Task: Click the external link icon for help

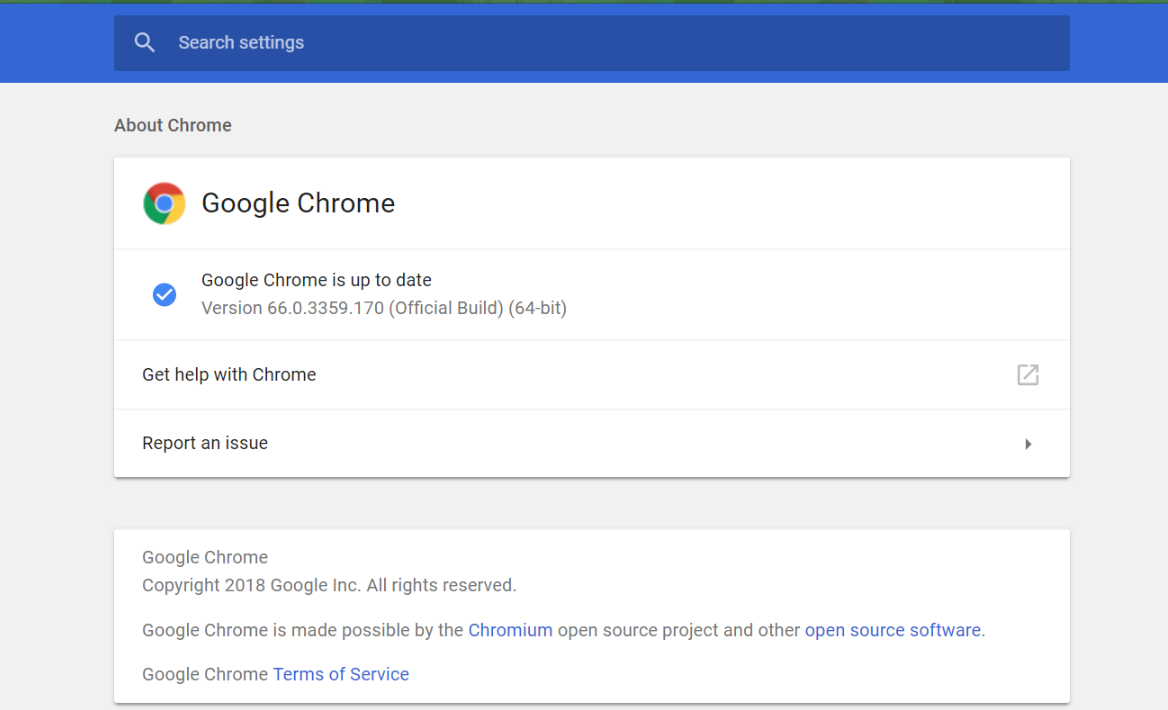Action: coord(1028,375)
